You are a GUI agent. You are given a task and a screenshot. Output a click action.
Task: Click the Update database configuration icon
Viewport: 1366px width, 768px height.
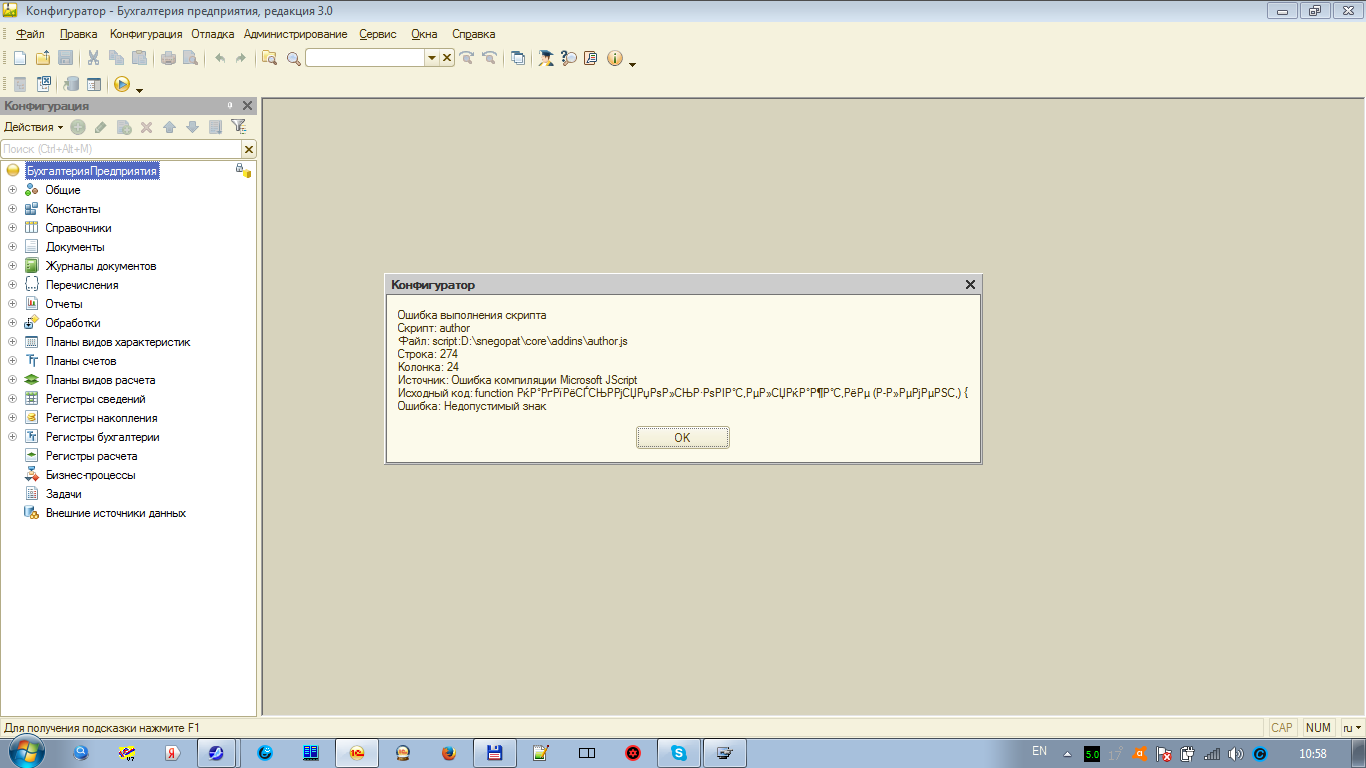tap(71, 84)
